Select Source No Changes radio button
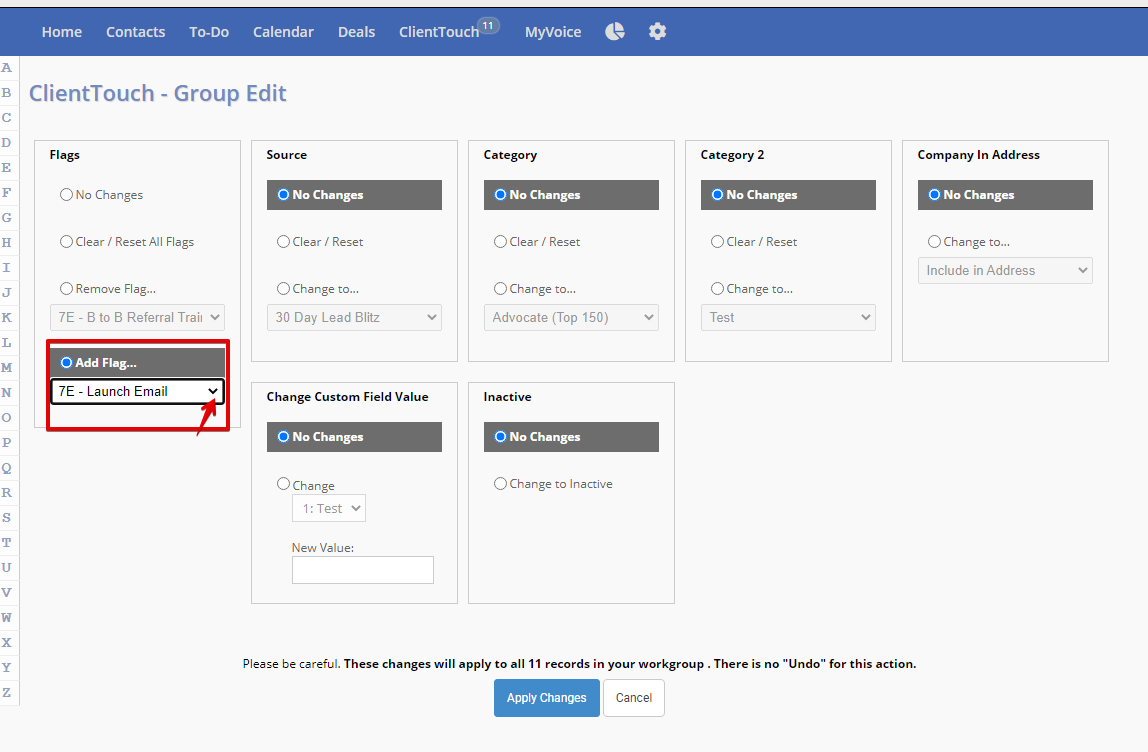 pos(283,195)
